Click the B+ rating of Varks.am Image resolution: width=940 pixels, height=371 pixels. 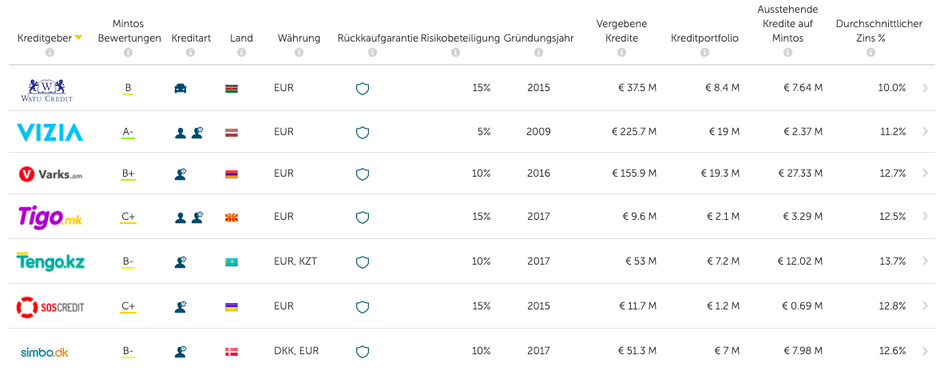click(128, 174)
